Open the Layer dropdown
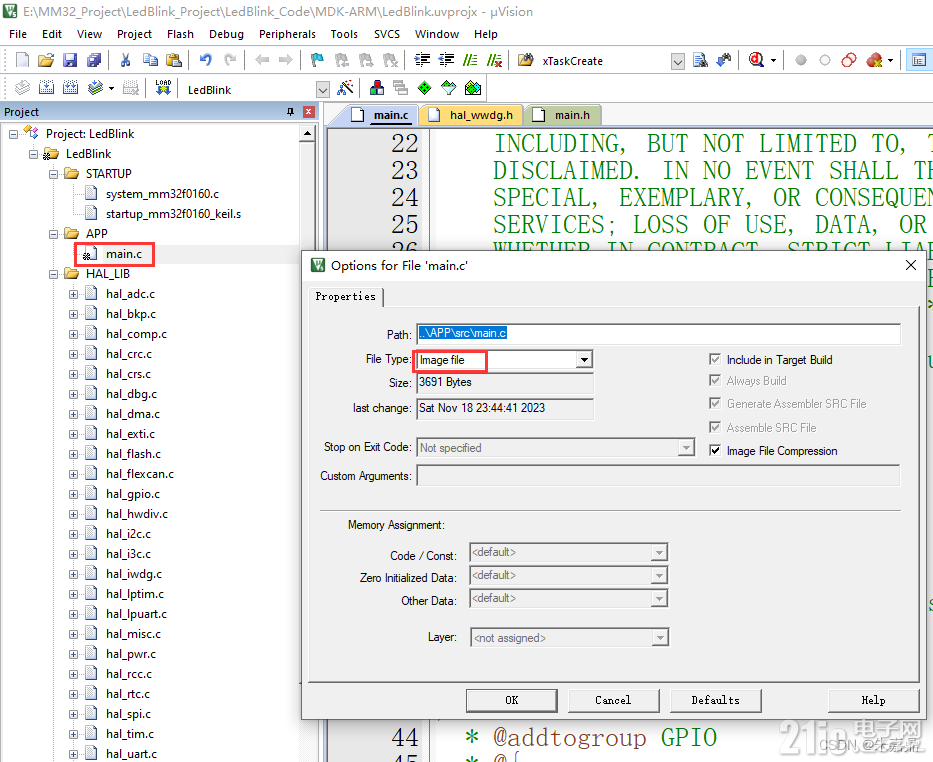This screenshot has height=762, width=933. [659, 638]
